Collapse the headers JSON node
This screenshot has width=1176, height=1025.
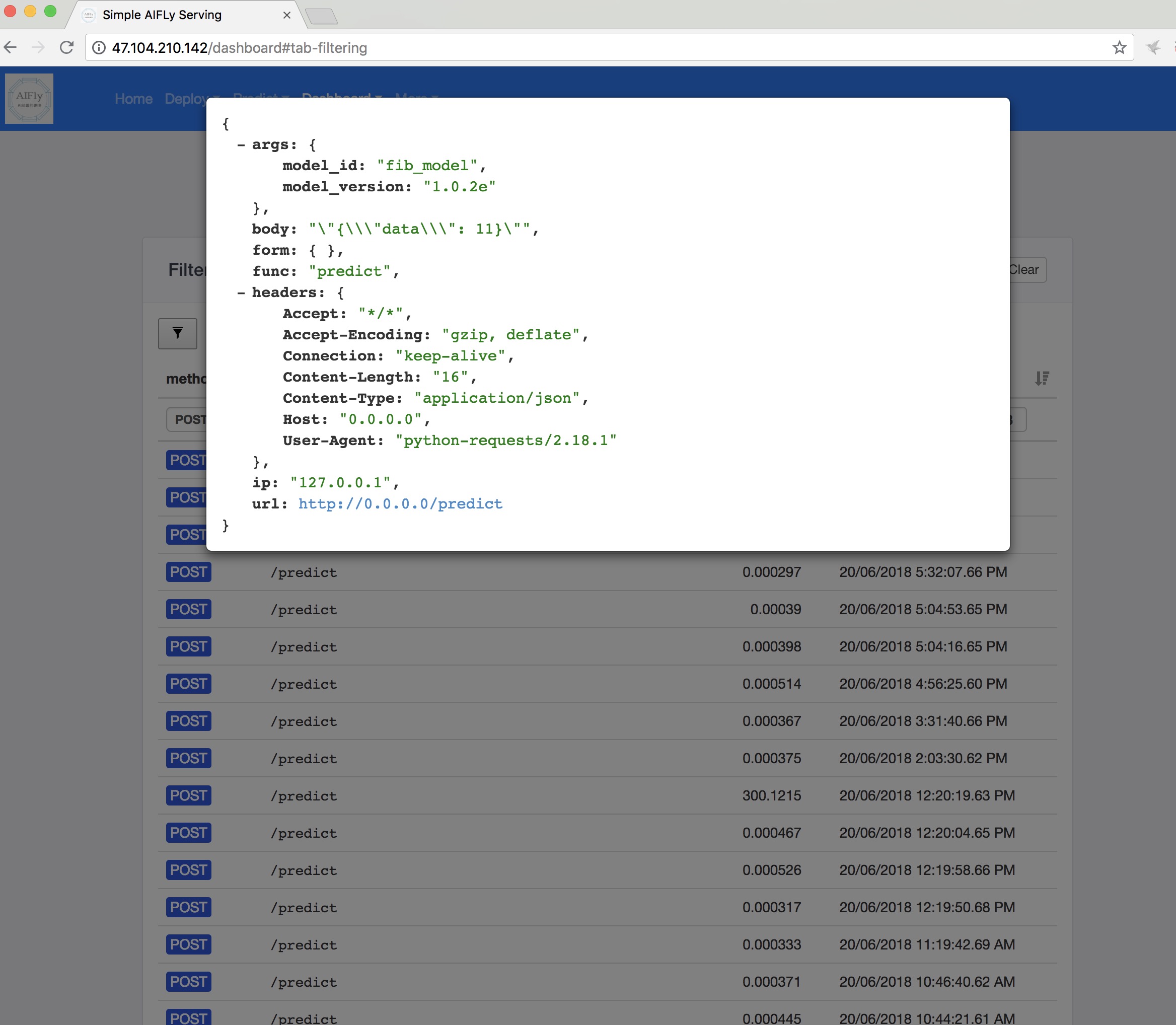(x=241, y=293)
